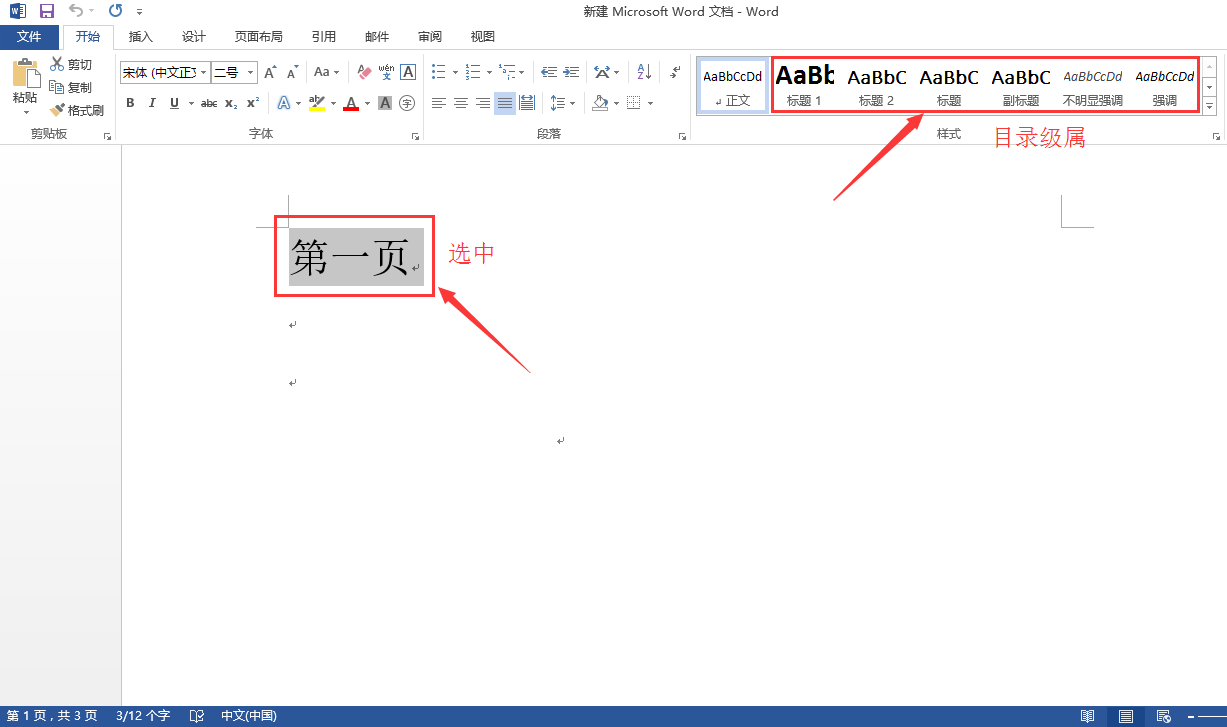1227x727 pixels.
Task: Expand the styles gallery with the More arrow
Action: point(1209,106)
